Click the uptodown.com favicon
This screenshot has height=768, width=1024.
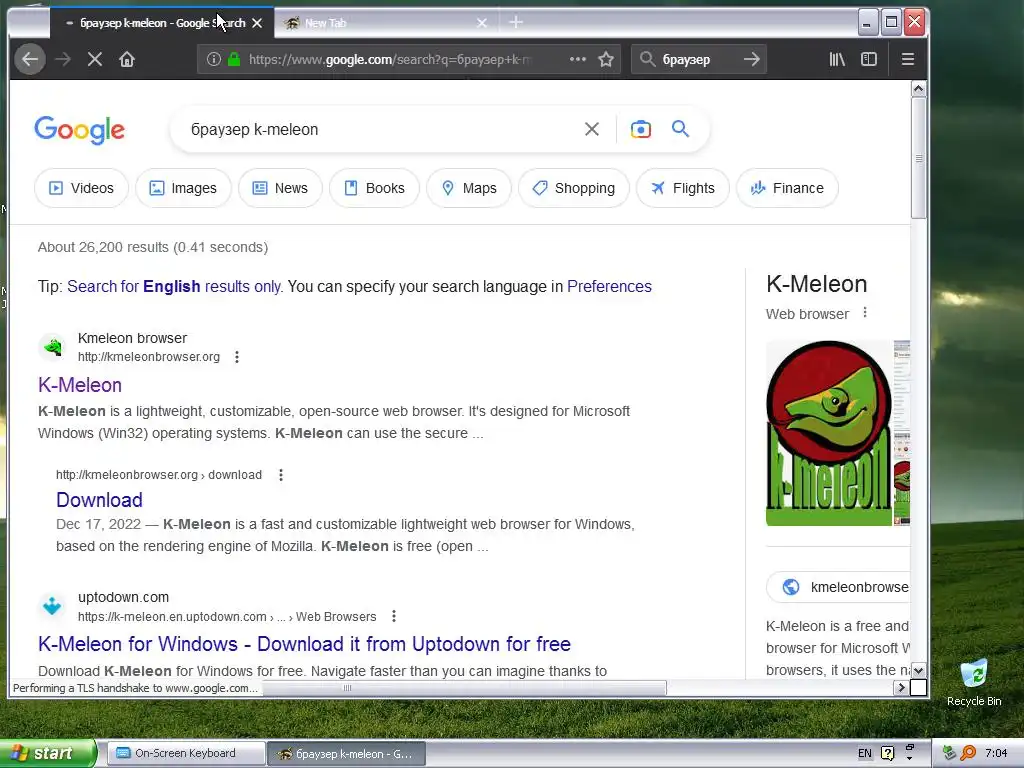point(52,605)
